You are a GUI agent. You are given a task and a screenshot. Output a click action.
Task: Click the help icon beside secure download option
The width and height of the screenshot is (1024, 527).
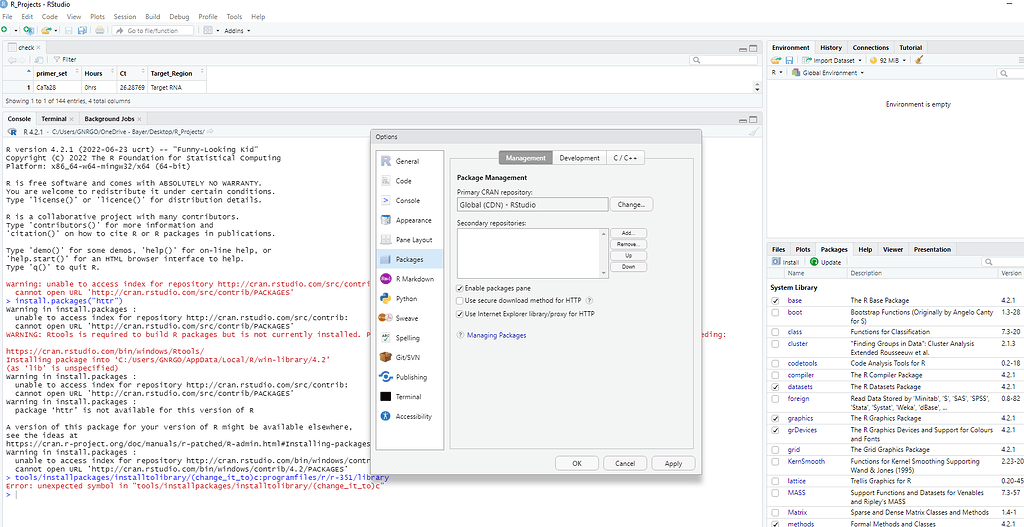click(589, 300)
